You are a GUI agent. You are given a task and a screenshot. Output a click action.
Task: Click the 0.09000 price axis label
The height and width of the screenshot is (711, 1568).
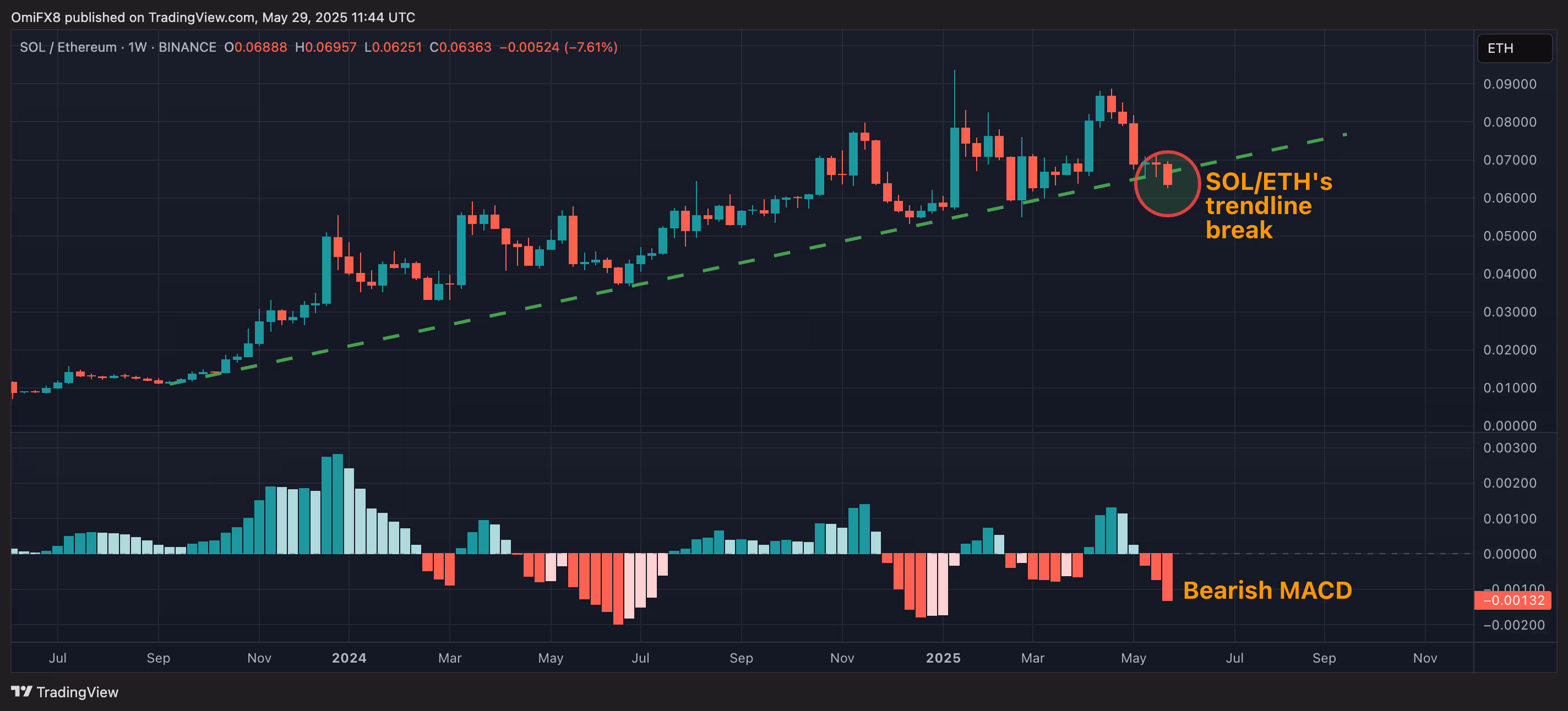click(1510, 84)
